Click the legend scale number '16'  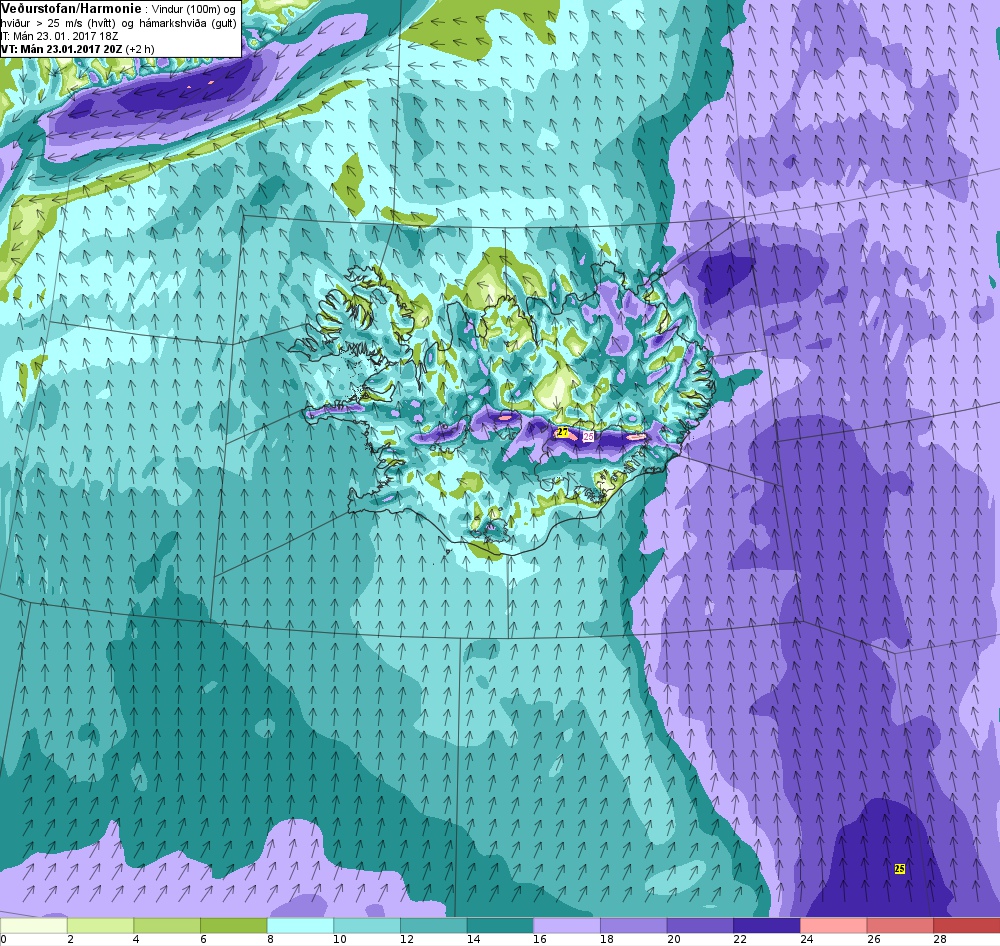[540, 939]
